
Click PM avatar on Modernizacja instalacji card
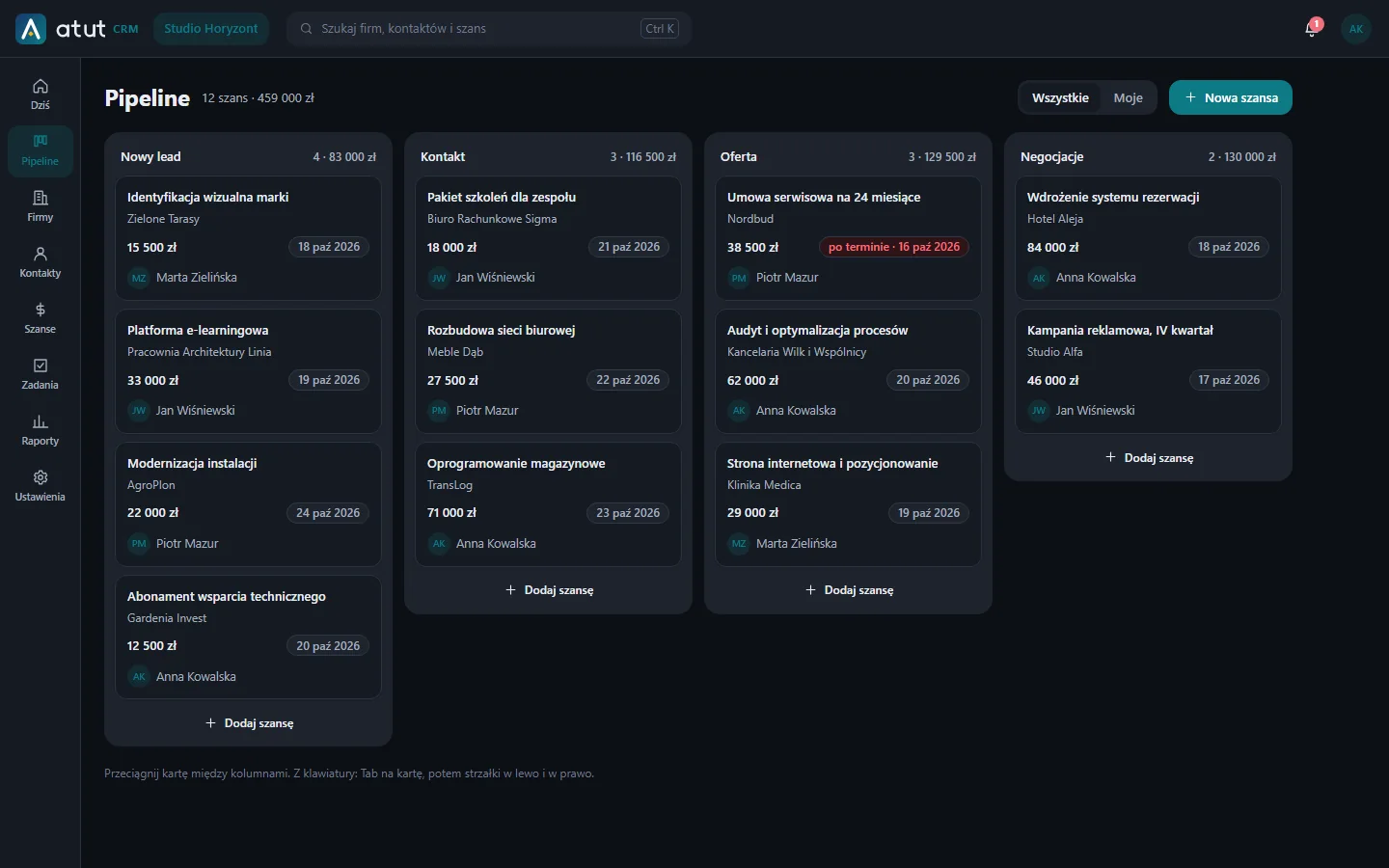(x=139, y=544)
